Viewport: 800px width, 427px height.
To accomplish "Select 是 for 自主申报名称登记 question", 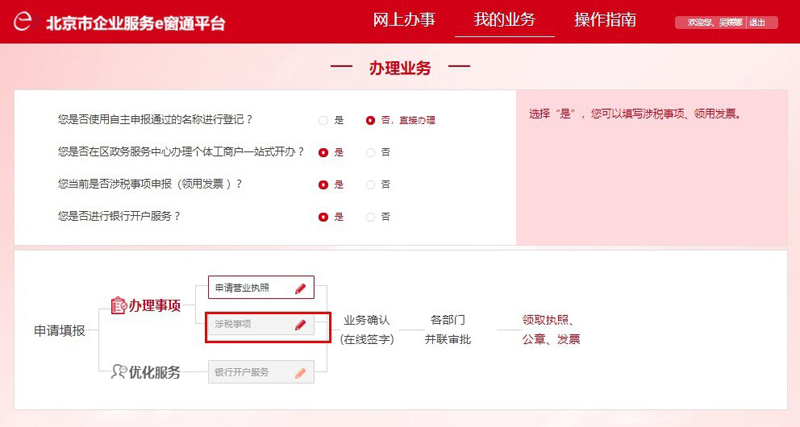I will pos(323,120).
